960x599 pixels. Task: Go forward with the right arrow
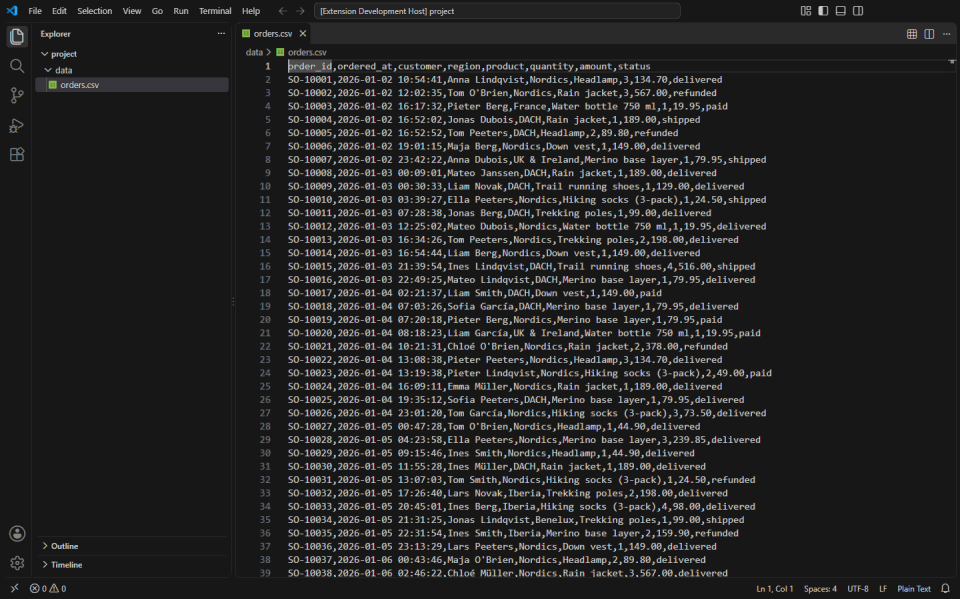pyautogui.click(x=300, y=11)
